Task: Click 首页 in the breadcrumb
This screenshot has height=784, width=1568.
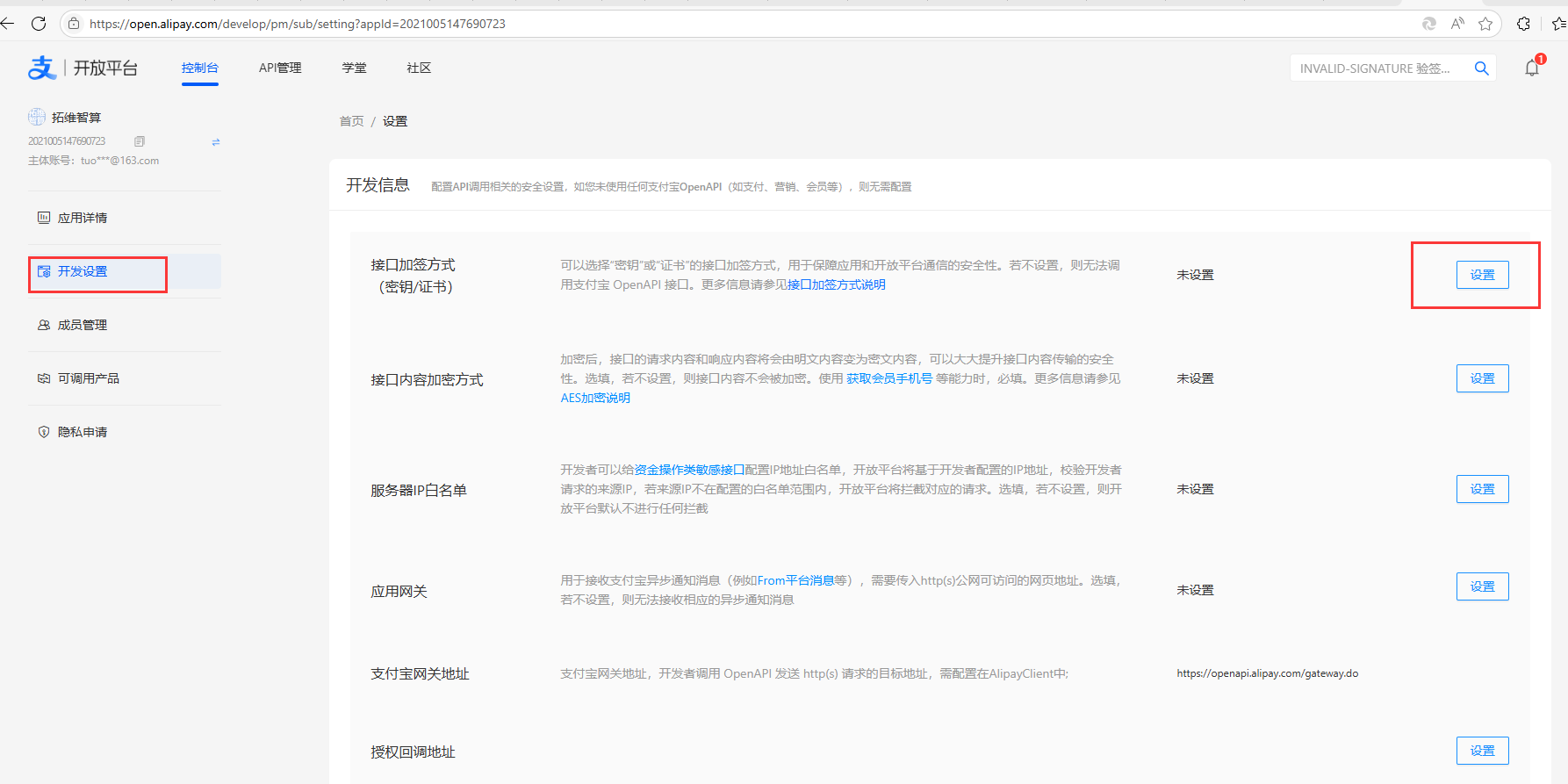Action: point(351,121)
